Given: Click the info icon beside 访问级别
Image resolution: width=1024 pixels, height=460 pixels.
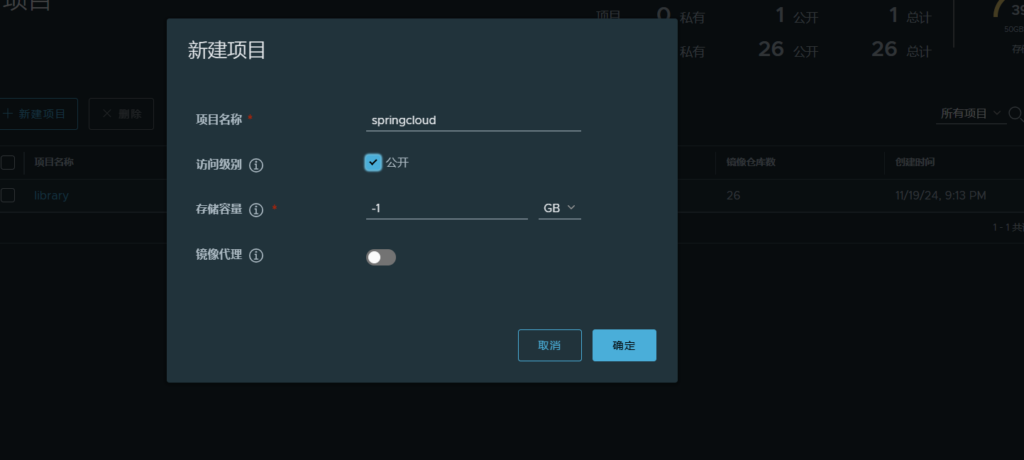Looking at the screenshot, I should pyautogui.click(x=256, y=165).
